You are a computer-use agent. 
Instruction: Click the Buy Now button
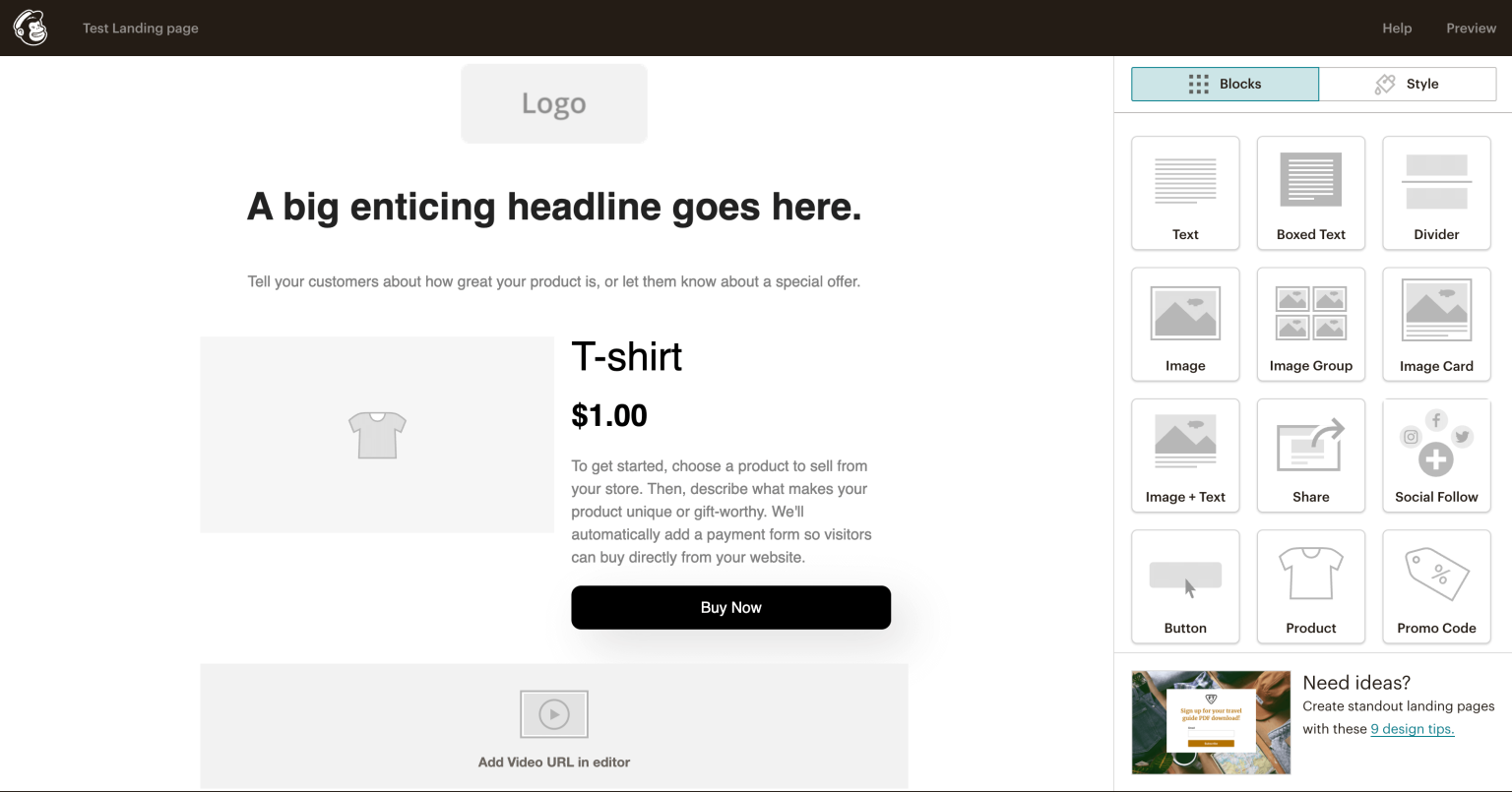[x=730, y=607]
